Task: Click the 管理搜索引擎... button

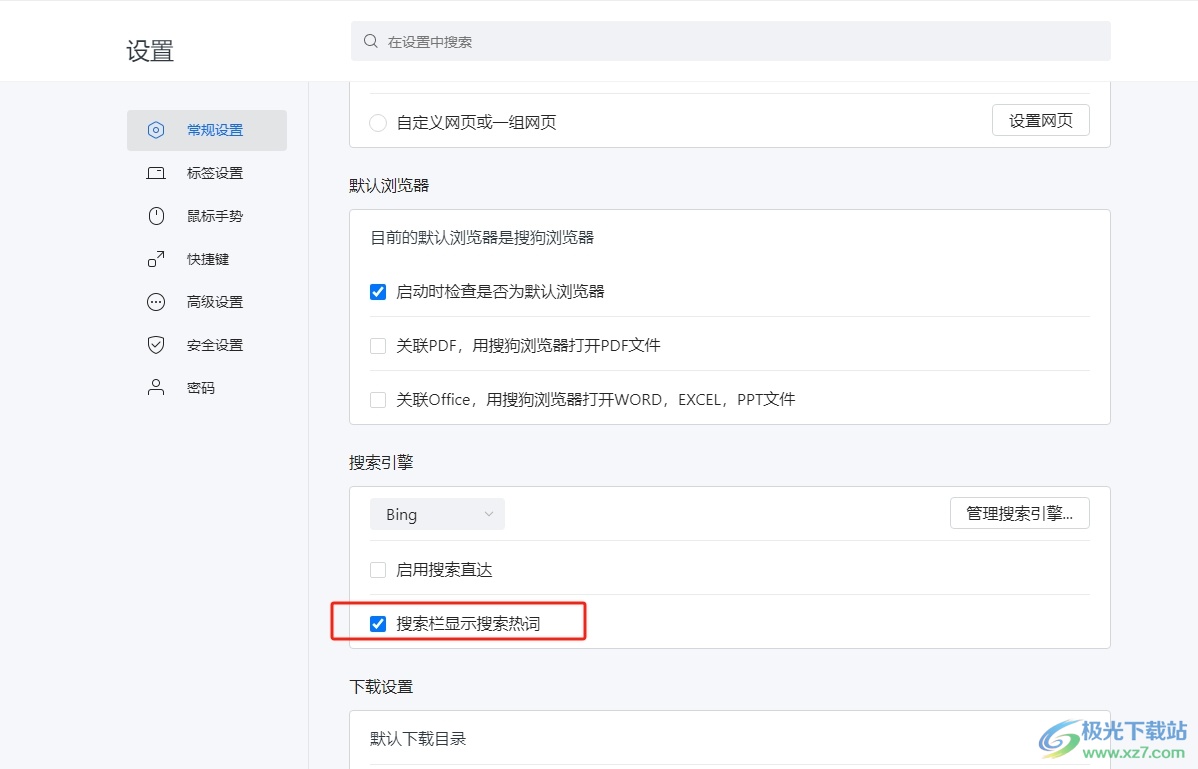Action: tap(1019, 513)
